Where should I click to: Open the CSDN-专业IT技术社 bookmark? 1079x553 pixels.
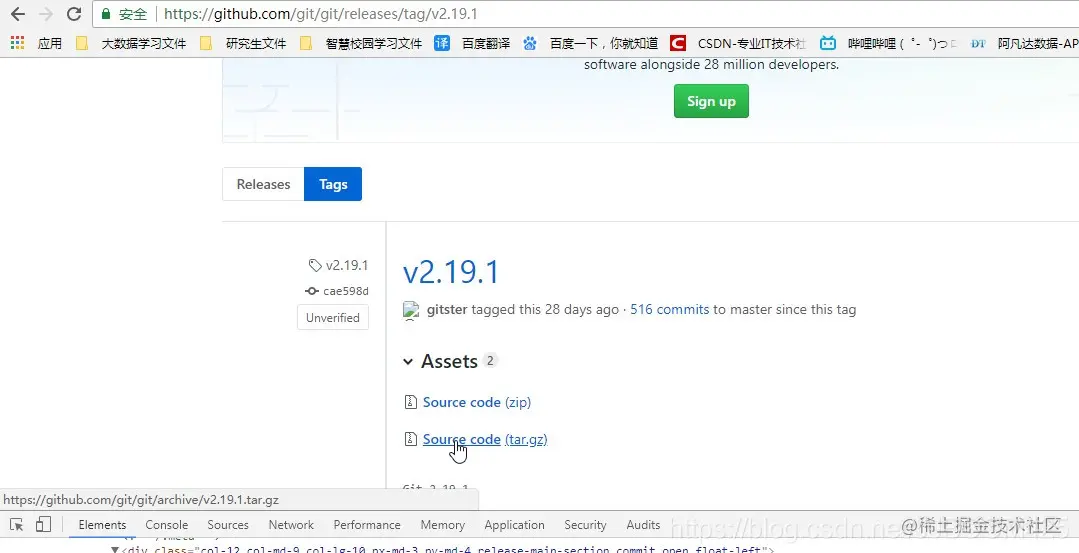pos(738,43)
